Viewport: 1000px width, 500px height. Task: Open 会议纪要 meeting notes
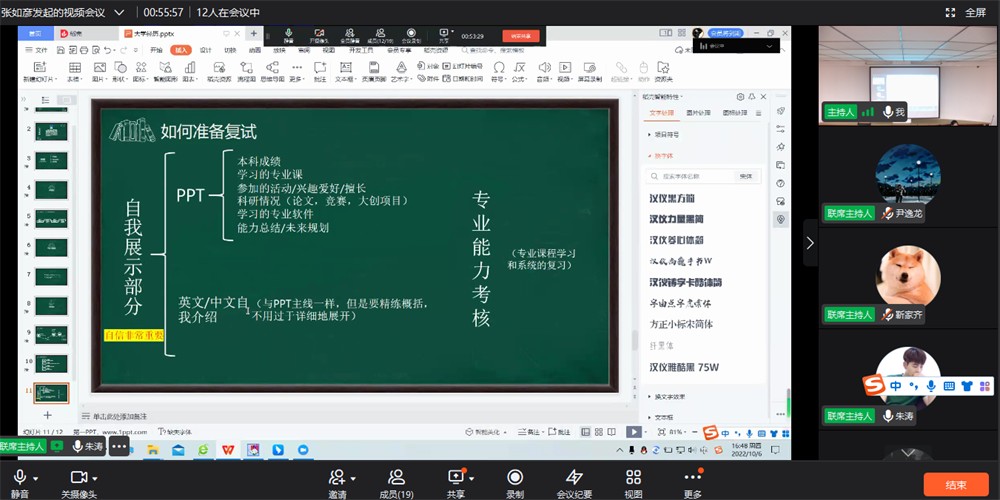574,478
